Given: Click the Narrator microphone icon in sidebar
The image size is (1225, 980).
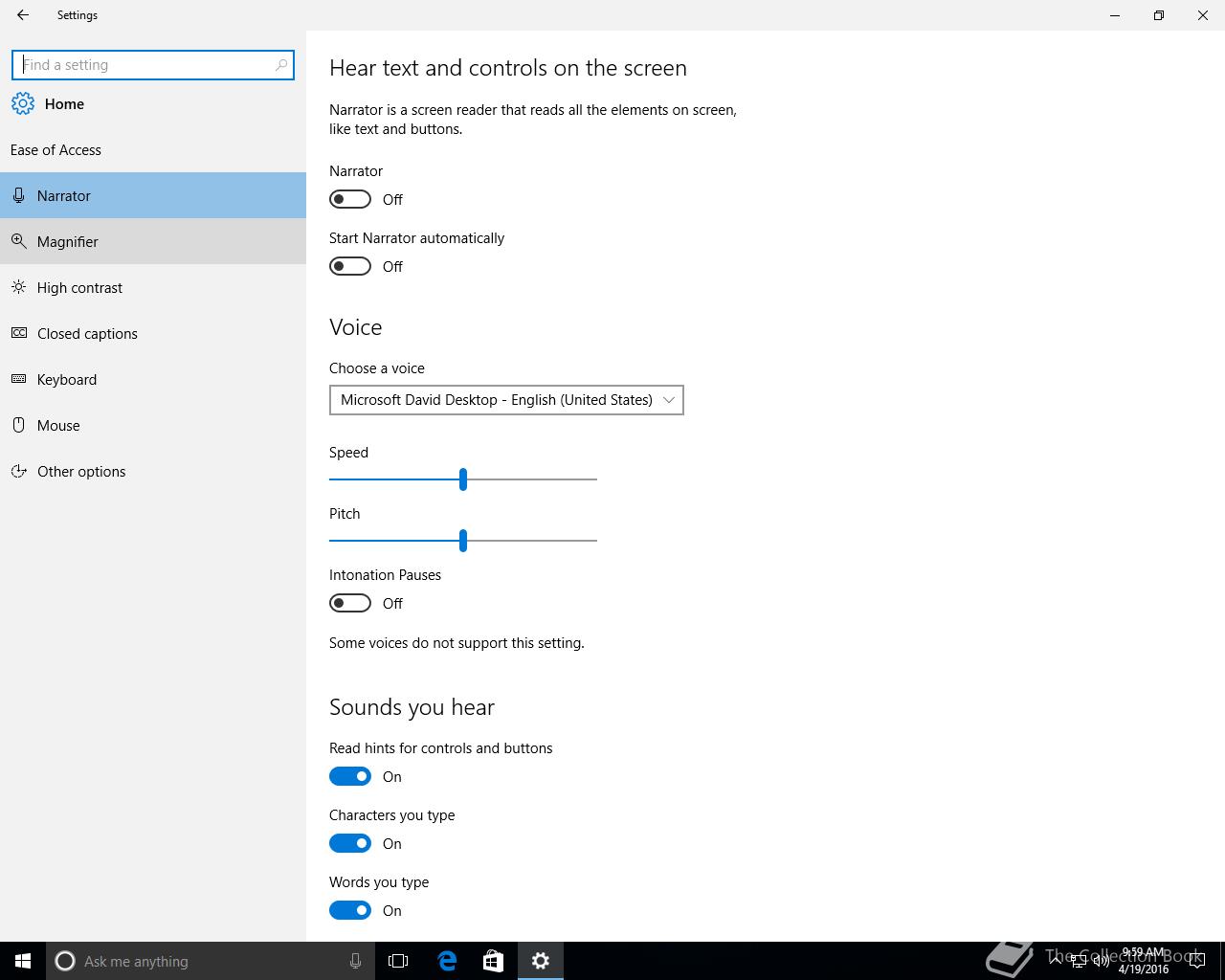Looking at the screenshot, I should [18, 195].
